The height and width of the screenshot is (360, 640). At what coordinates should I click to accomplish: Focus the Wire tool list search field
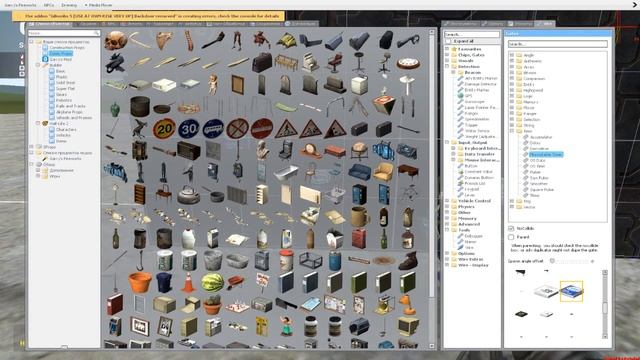tap(471, 35)
